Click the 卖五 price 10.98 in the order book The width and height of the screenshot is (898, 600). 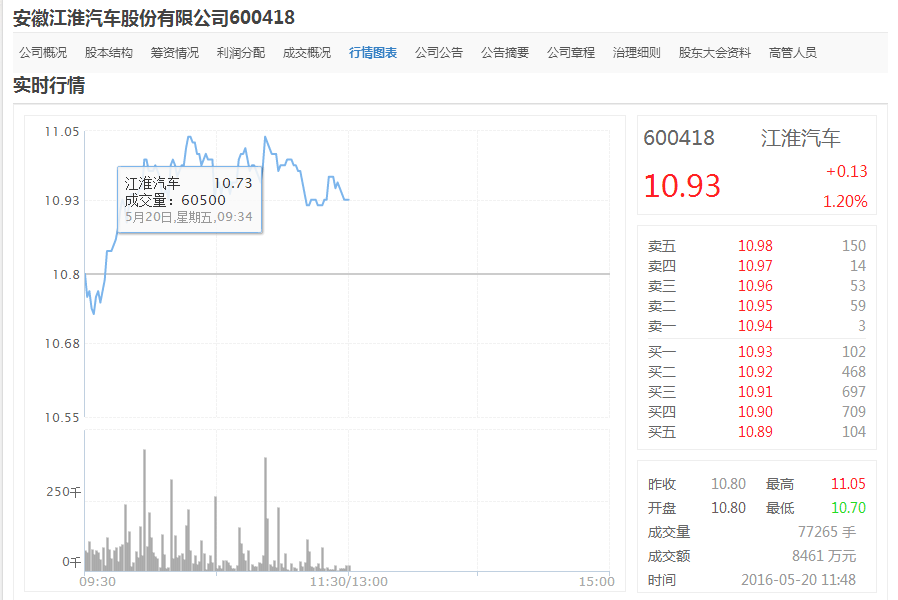pos(755,246)
